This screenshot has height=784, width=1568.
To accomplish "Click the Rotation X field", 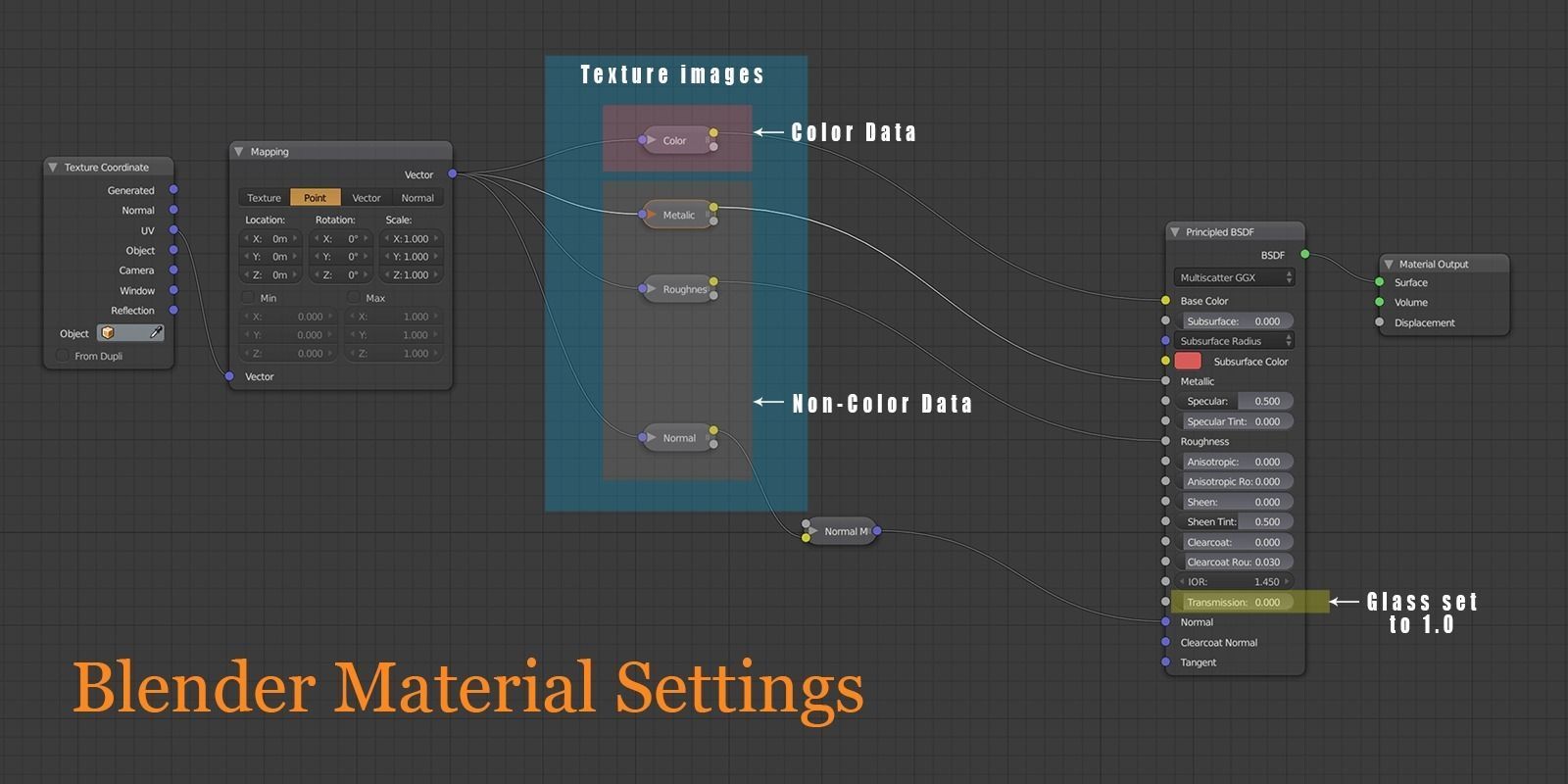I will [341, 238].
